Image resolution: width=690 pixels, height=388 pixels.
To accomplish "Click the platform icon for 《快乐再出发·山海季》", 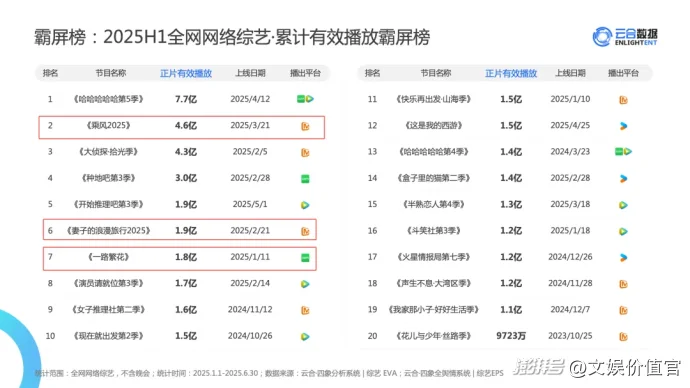I will coord(623,100).
